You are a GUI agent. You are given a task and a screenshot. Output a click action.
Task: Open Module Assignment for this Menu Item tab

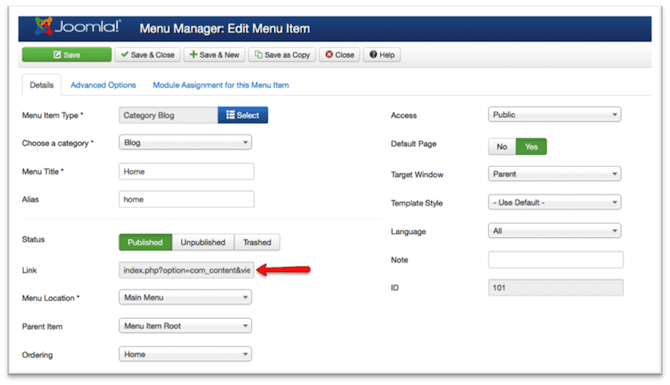(221, 85)
